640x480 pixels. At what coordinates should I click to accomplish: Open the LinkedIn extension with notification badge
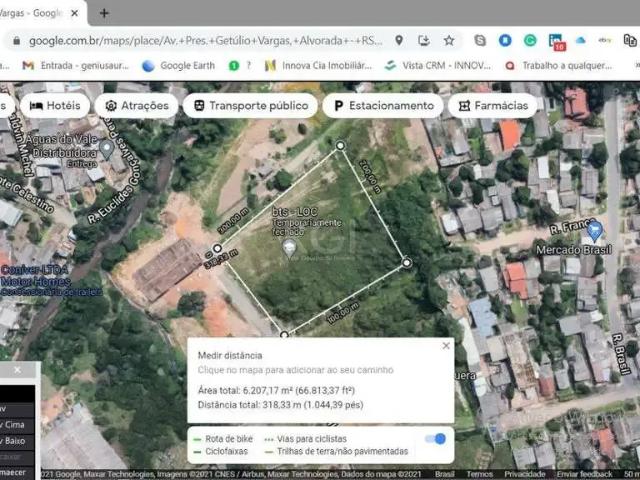(x=555, y=41)
